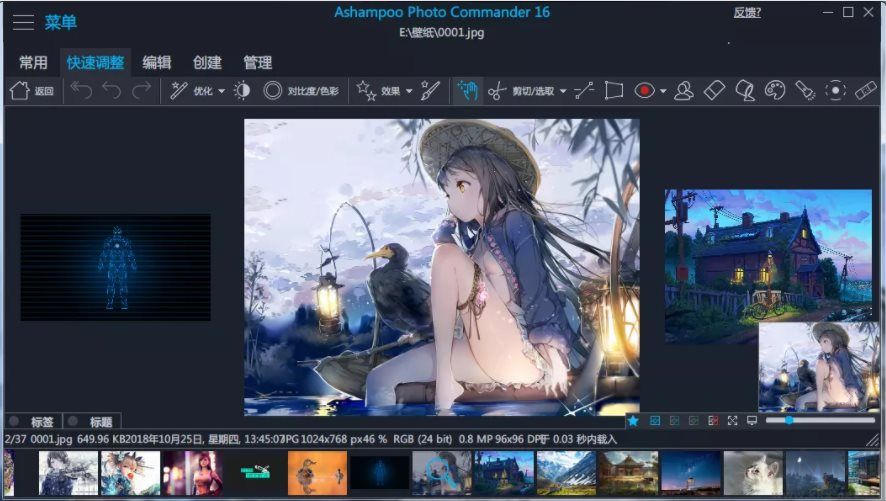The image size is (886, 501).
Task: Select the red-haired woman thumbnail in filmstrip
Action: tap(193, 473)
